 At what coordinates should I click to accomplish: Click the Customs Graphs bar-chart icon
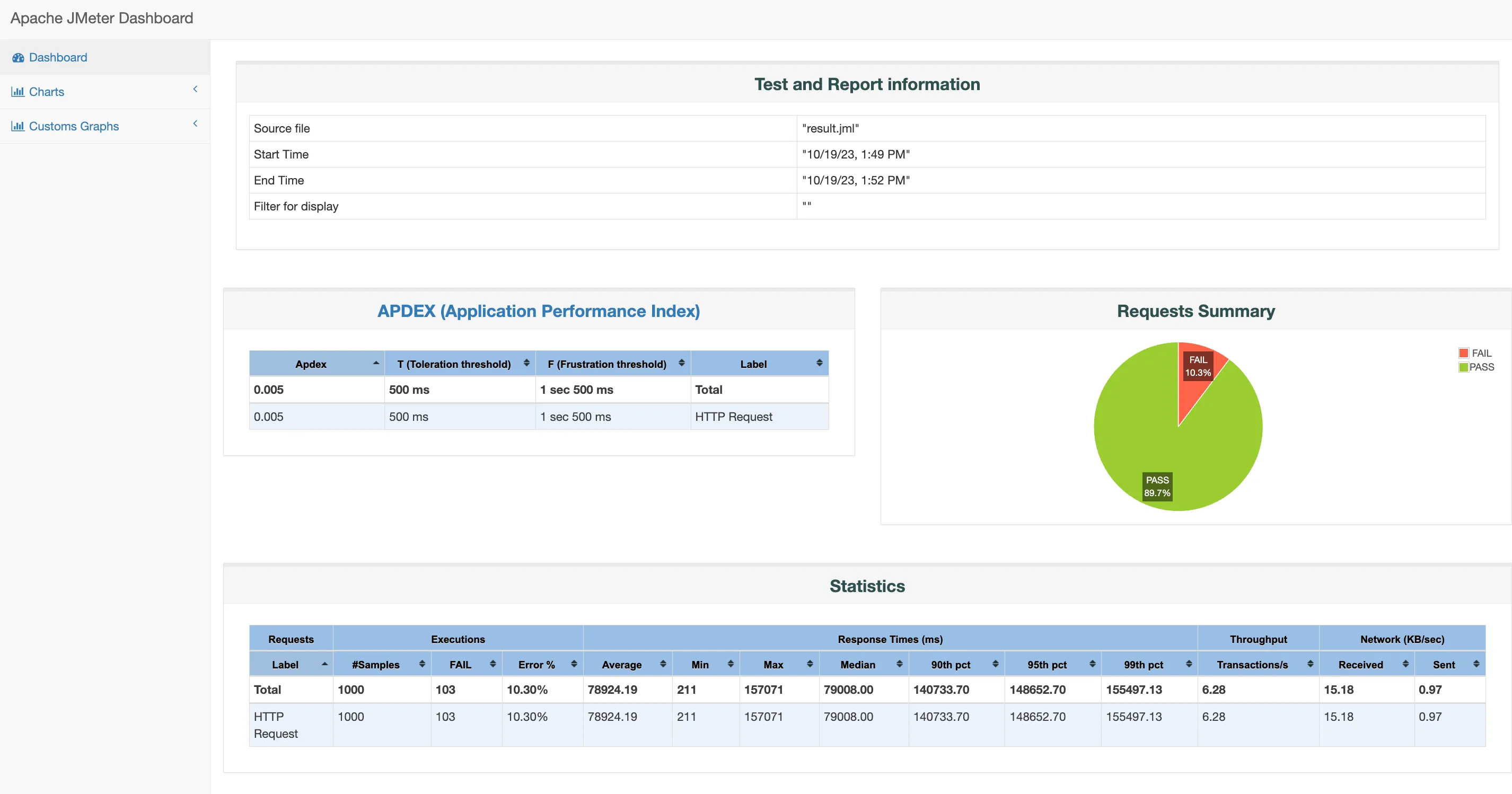click(x=17, y=126)
